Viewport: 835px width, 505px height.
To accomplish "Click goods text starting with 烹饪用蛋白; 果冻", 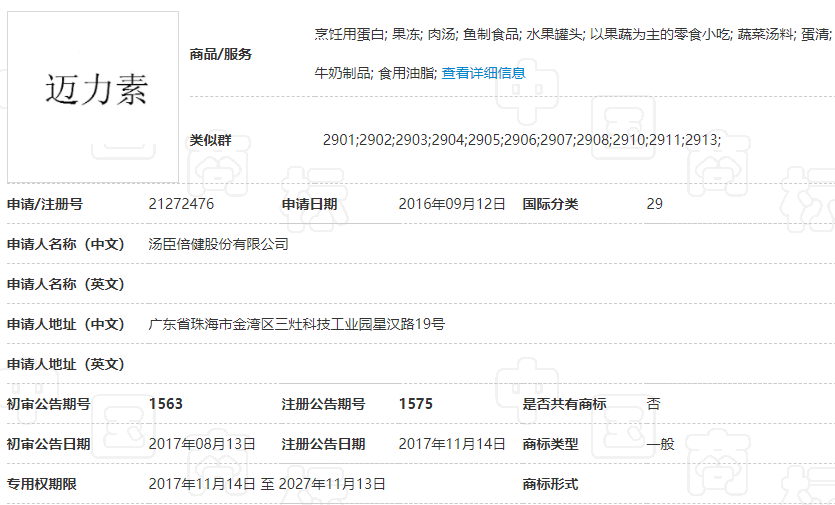I will (x=573, y=34).
